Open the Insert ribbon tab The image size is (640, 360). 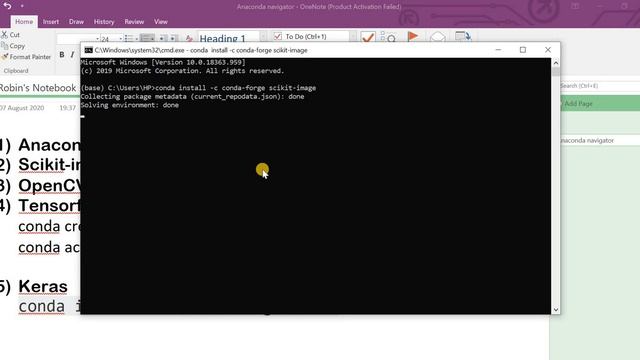(x=51, y=22)
